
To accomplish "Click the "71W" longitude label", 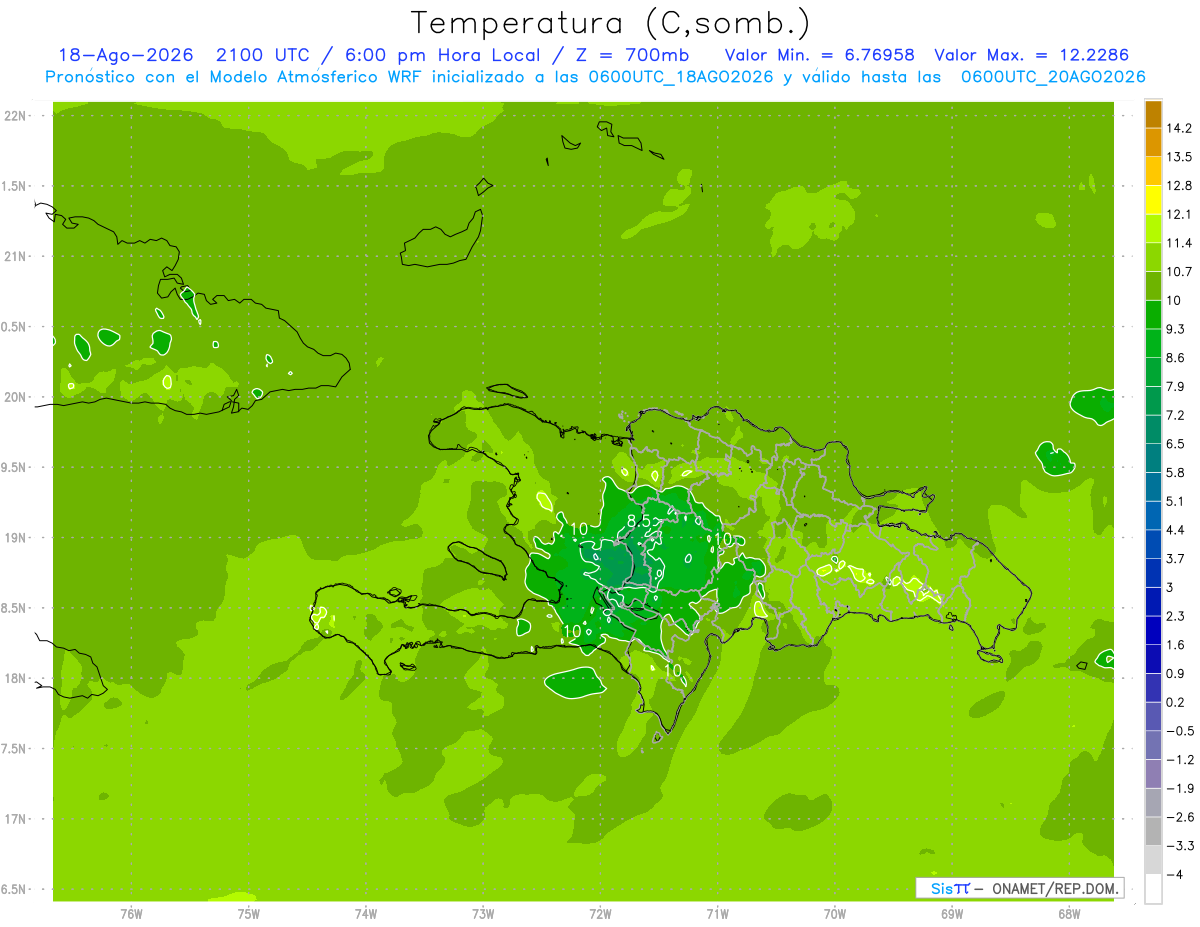I will [717, 914].
